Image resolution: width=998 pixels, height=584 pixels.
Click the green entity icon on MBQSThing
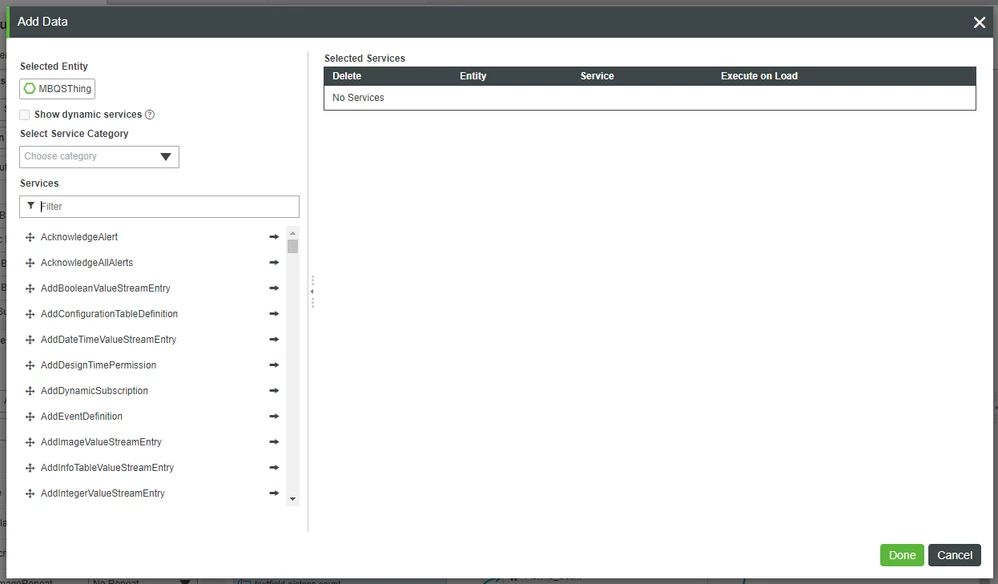[32, 88]
